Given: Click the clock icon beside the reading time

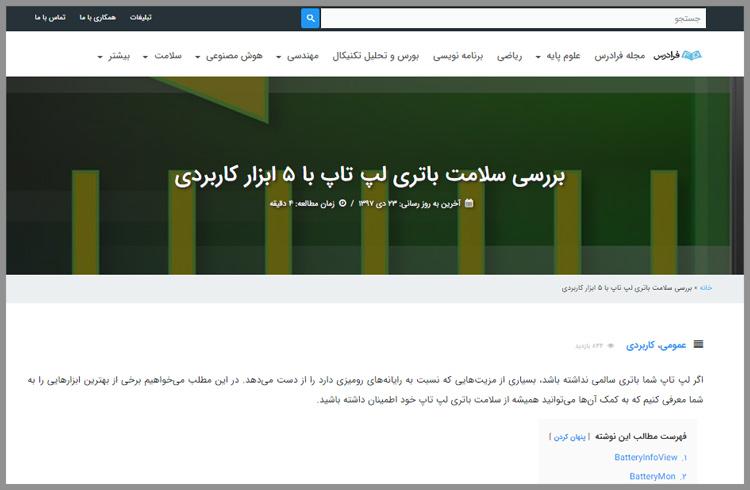Looking at the screenshot, I should point(342,203).
